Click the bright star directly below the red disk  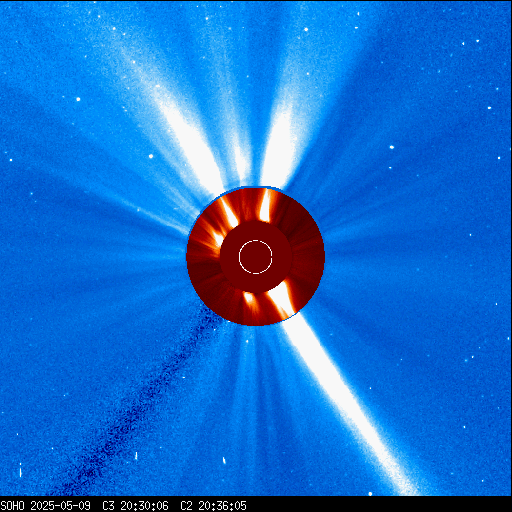click(x=247, y=341)
